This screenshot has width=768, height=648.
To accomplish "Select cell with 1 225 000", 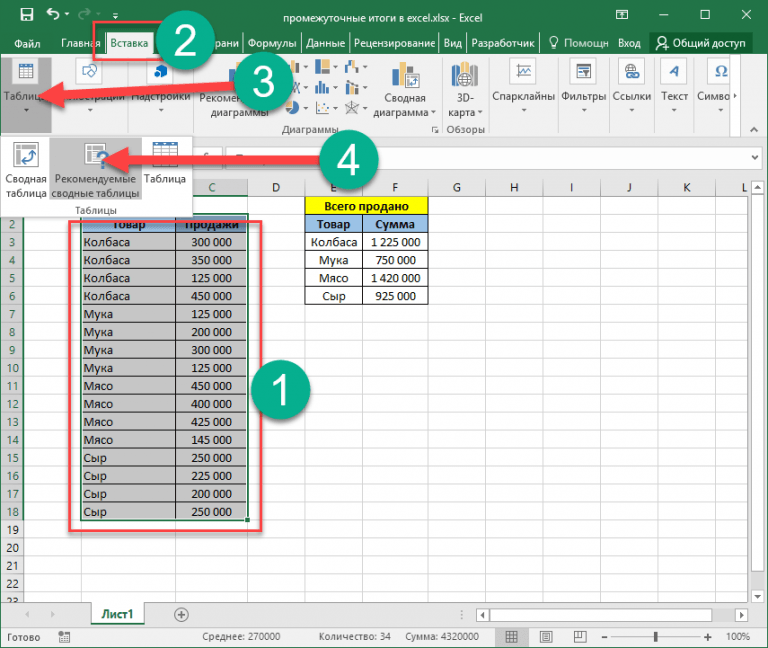I will [395, 242].
